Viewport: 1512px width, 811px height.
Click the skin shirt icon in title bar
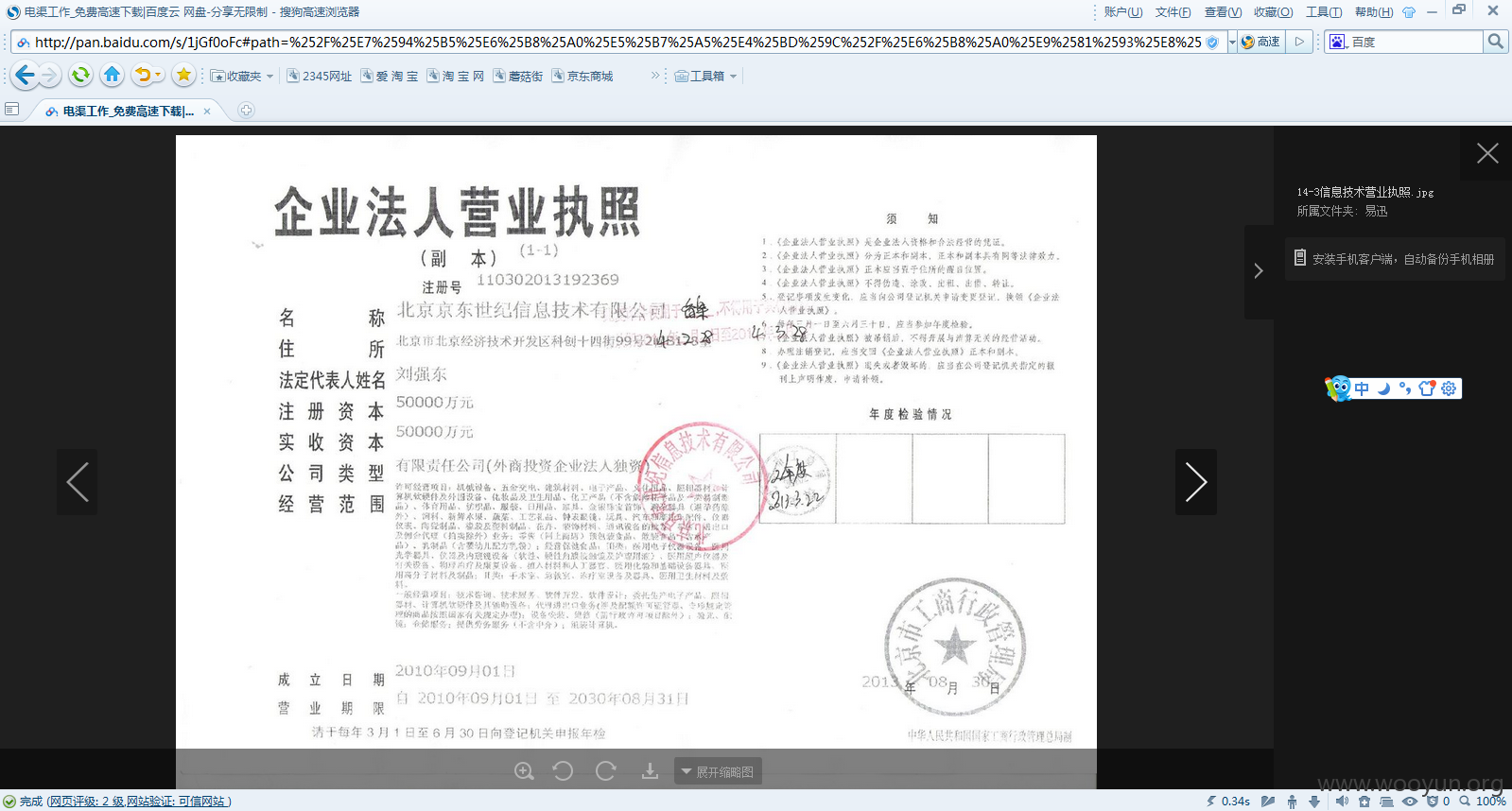click(x=1409, y=12)
